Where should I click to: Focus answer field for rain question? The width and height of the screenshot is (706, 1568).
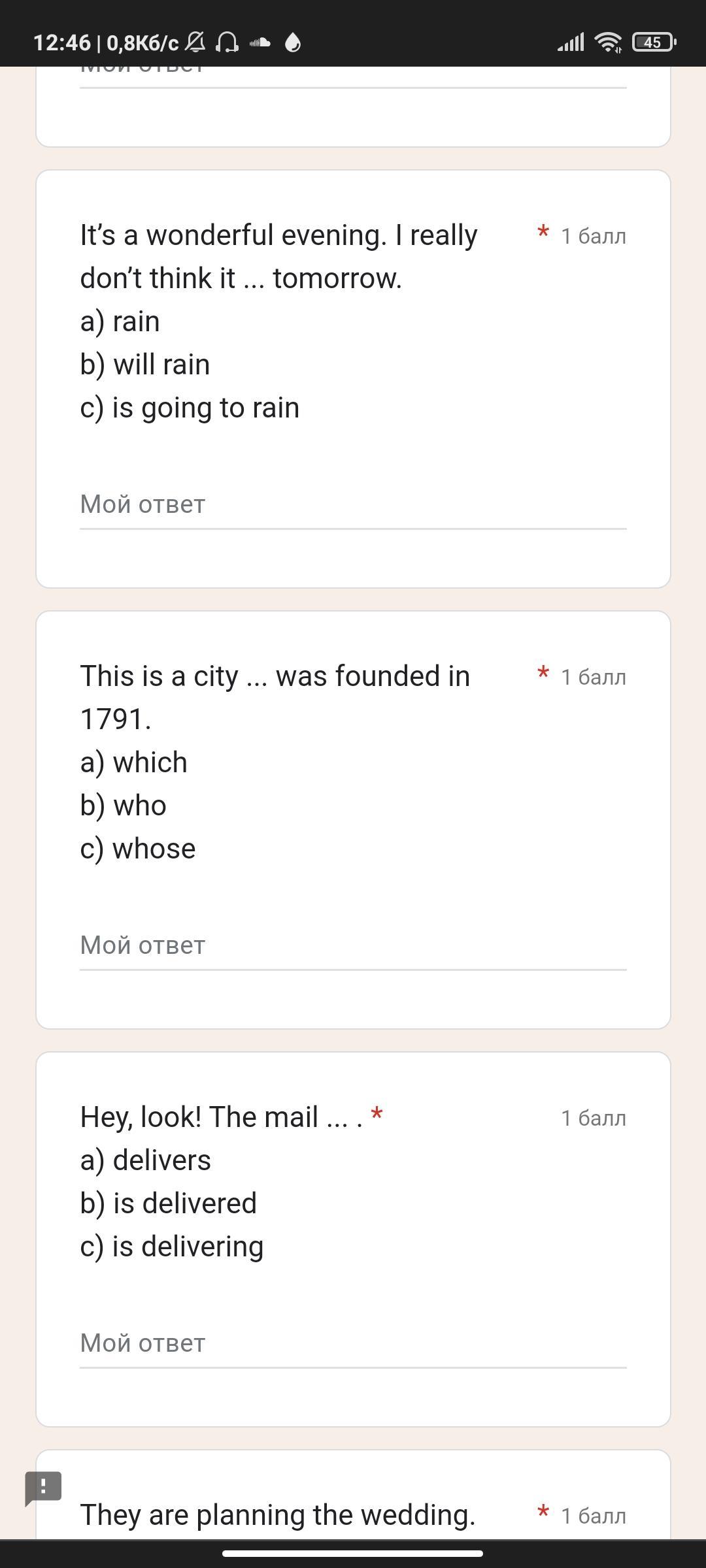point(353,505)
